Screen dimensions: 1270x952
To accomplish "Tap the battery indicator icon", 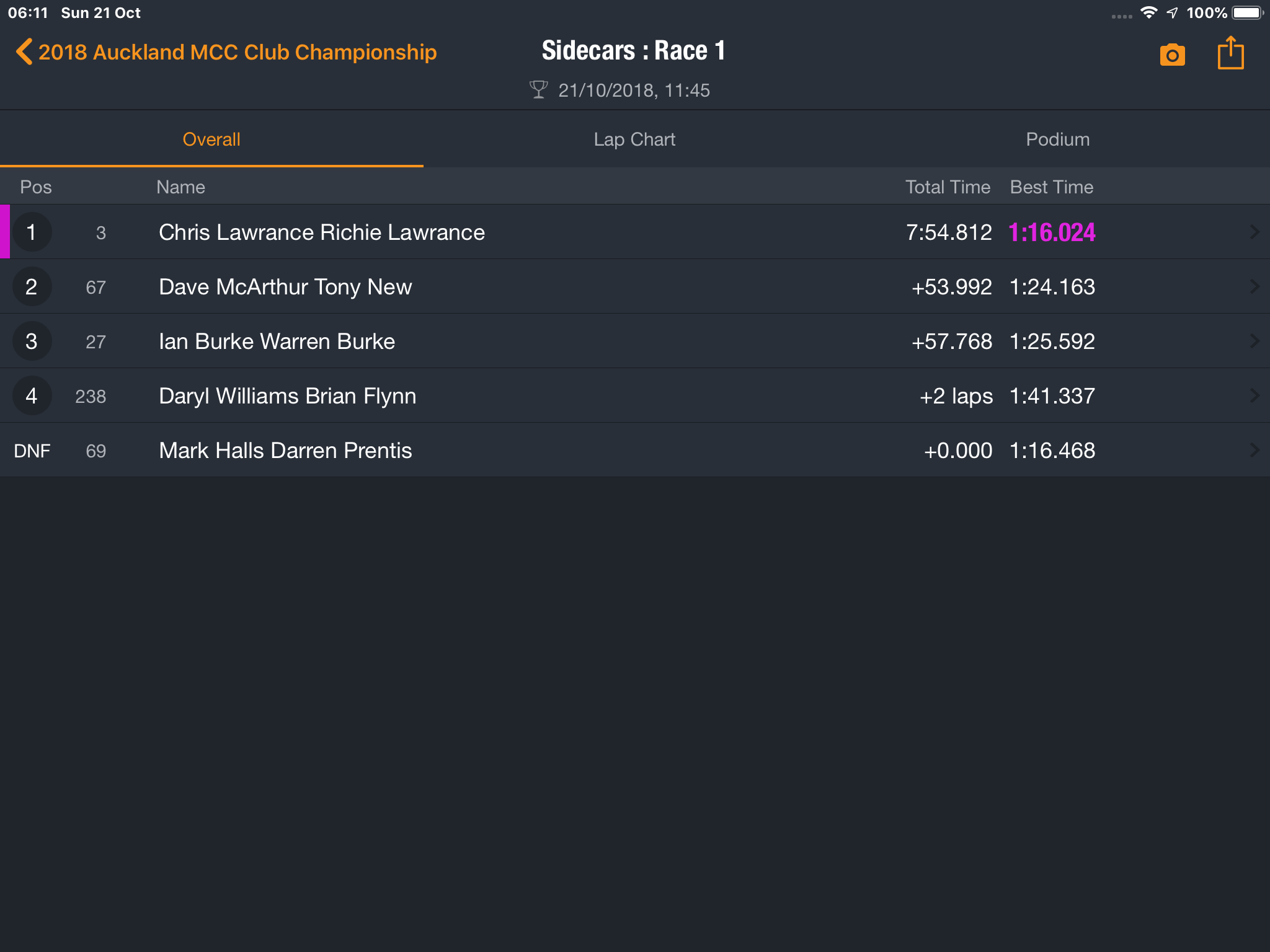I will point(1248,12).
